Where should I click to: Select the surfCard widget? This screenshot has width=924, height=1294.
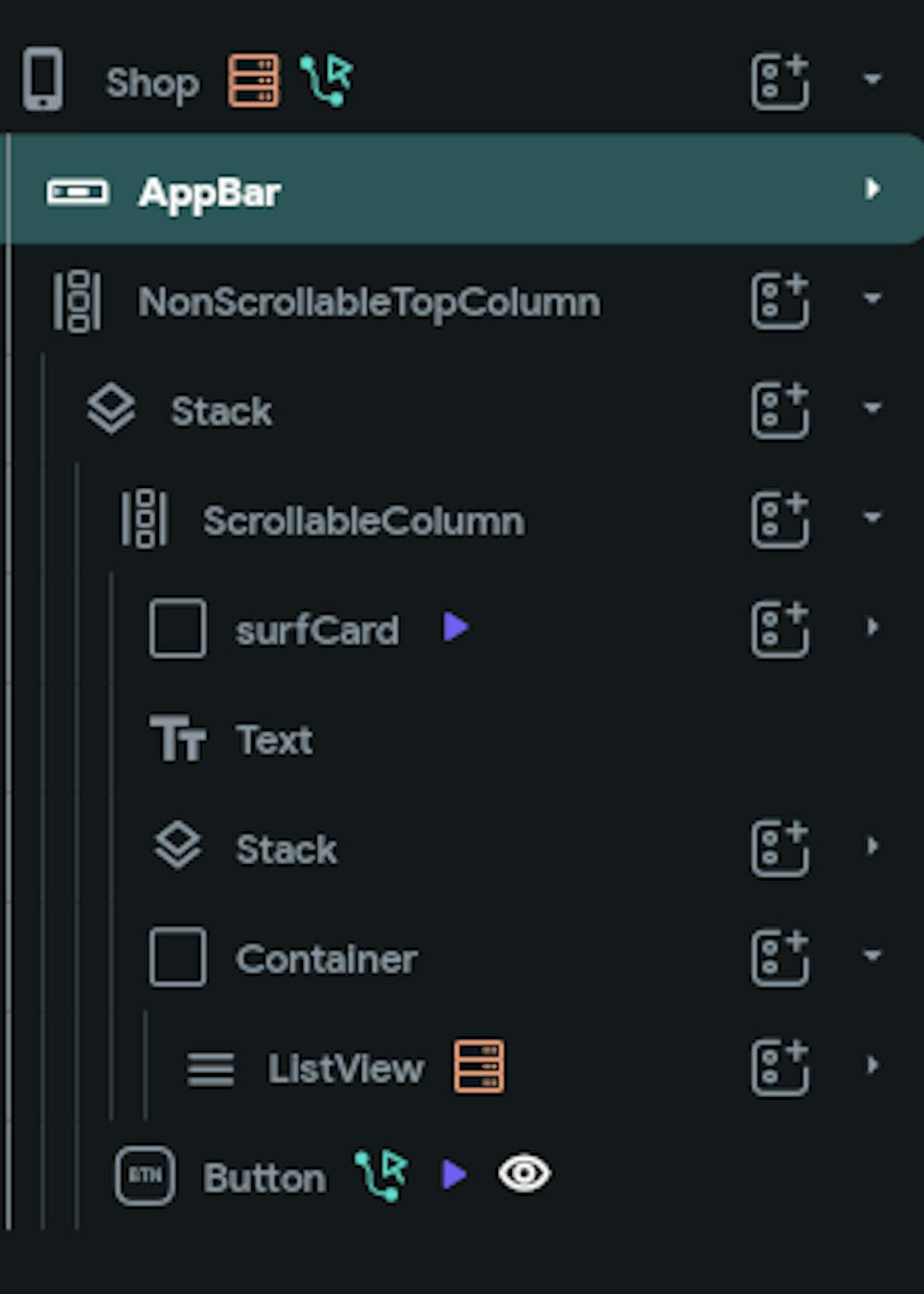click(x=316, y=629)
